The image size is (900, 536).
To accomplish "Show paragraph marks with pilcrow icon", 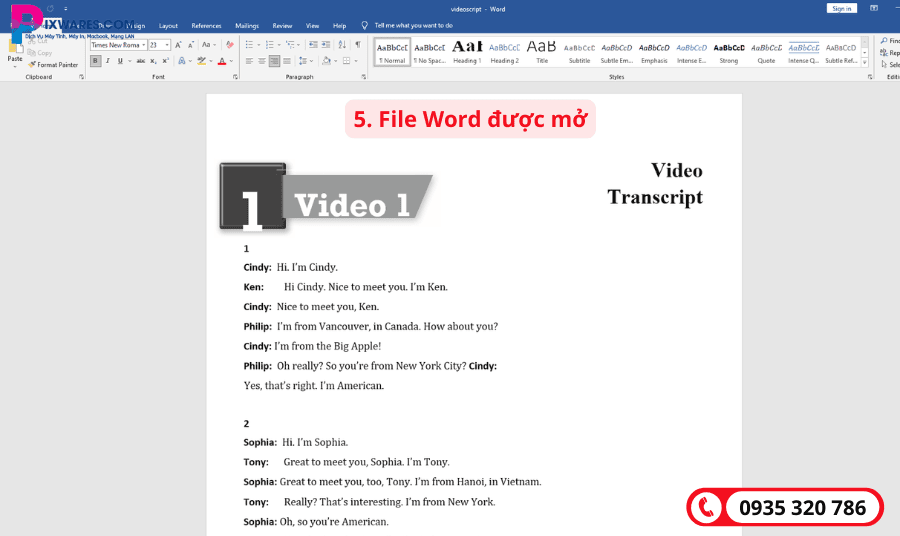I will tap(358, 45).
